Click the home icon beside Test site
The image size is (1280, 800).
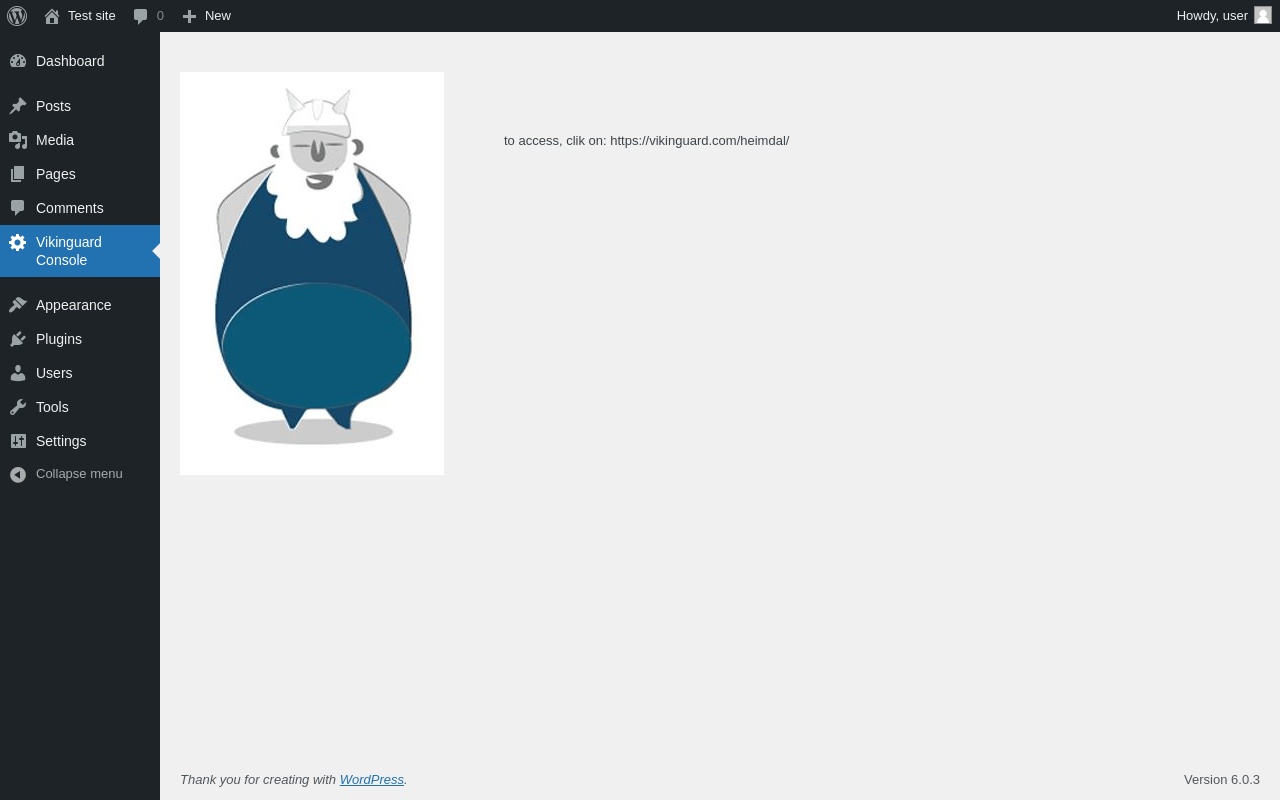click(52, 16)
